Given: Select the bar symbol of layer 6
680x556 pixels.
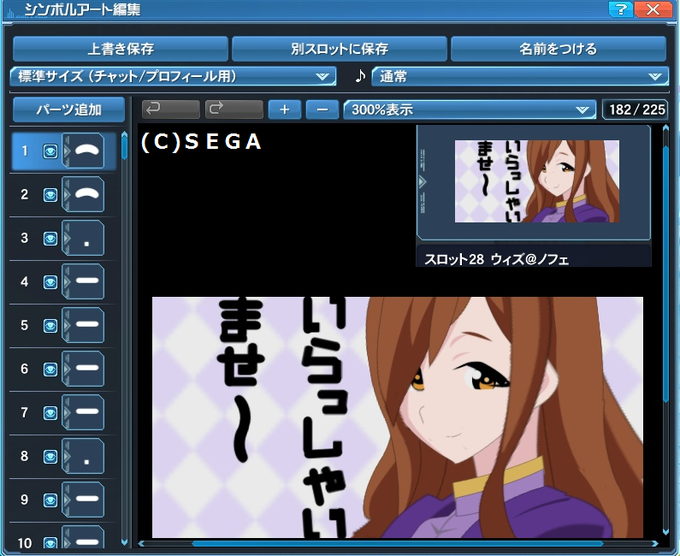Looking at the screenshot, I should (83, 369).
